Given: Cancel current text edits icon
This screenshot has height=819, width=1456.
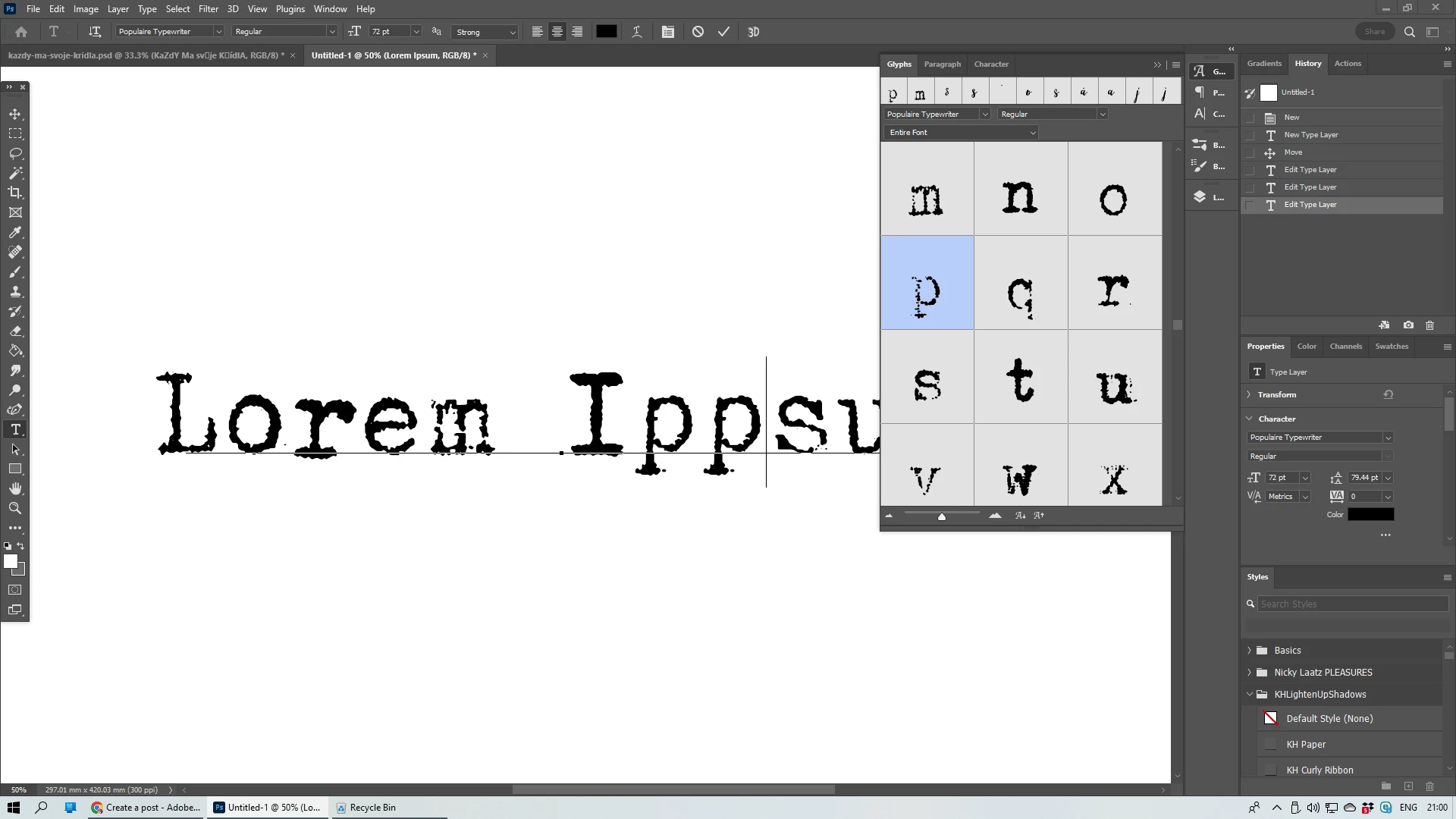Looking at the screenshot, I should pyautogui.click(x=698, y=32).
